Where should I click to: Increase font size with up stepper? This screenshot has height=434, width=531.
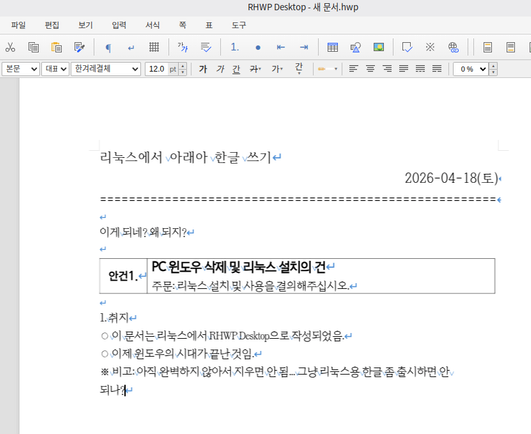pyautogui.click(x=183, y=66)
